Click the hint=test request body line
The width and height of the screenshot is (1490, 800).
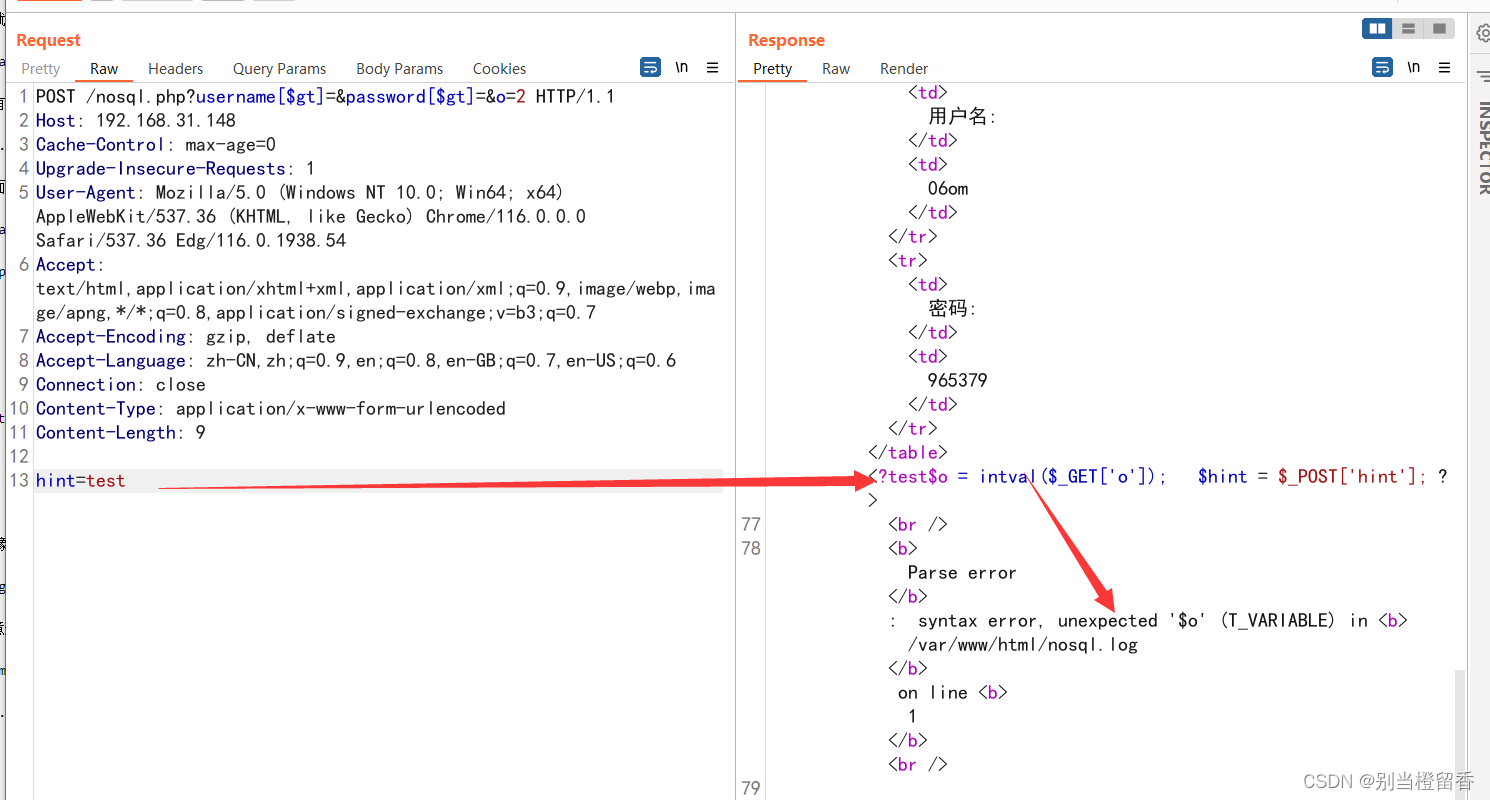(x=80, y=481)
